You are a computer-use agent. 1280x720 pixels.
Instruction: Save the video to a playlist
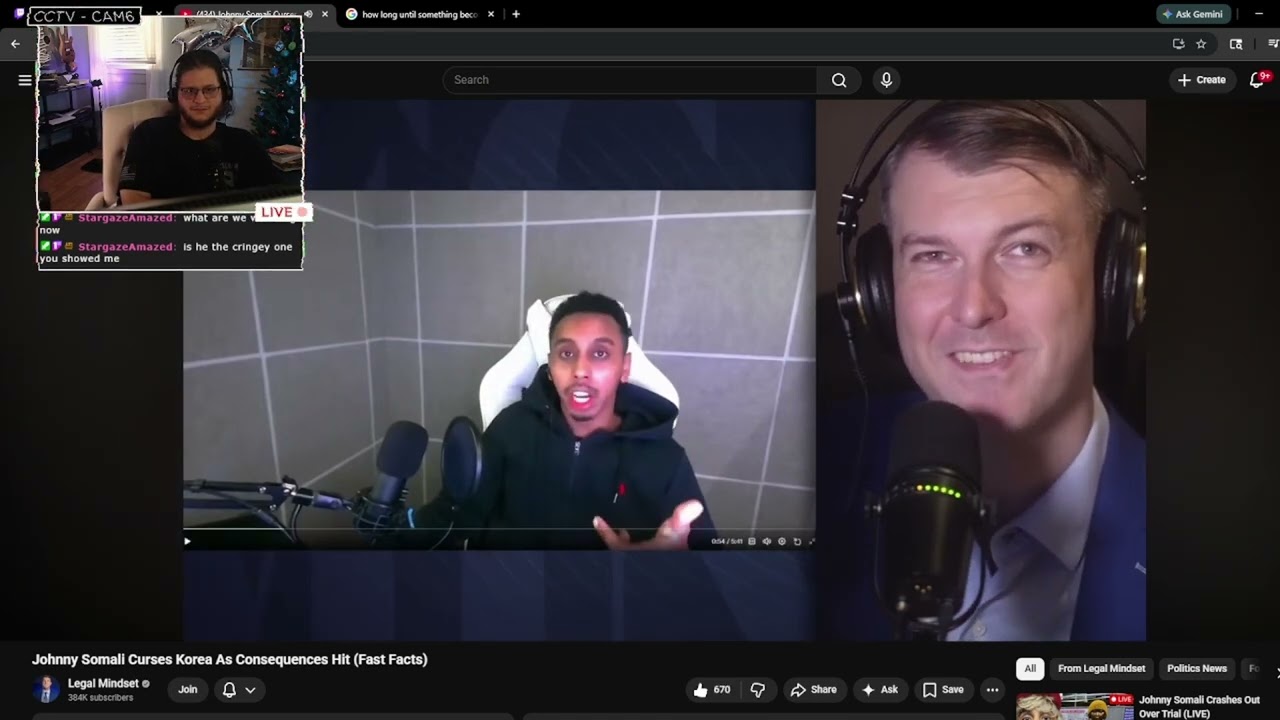(943, 689)
